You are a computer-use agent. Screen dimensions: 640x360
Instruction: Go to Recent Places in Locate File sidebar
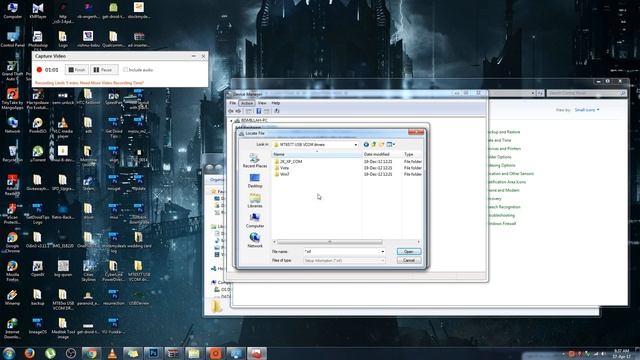pos(255,160)
